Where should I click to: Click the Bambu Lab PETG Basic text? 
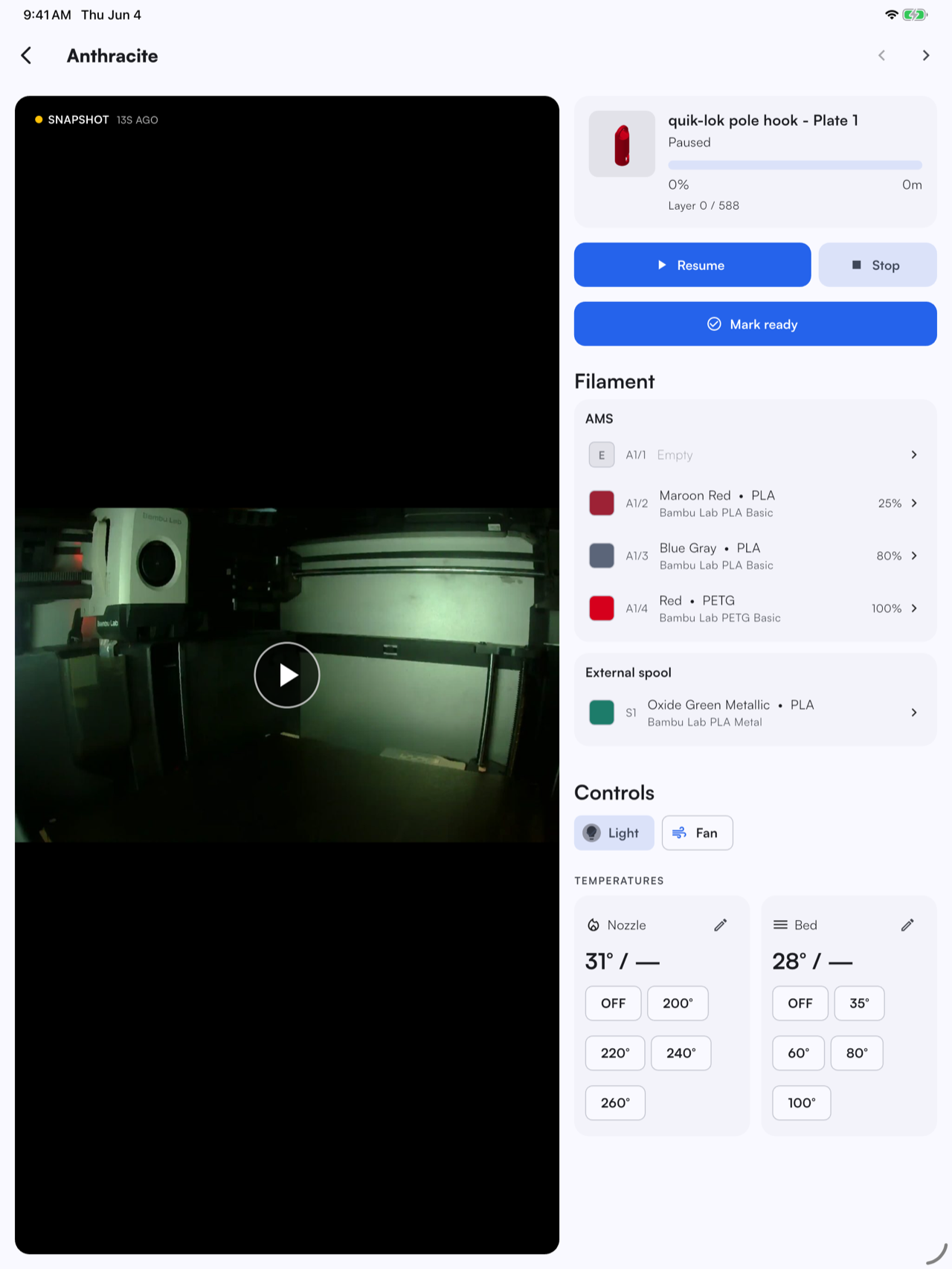coord(720,617)
